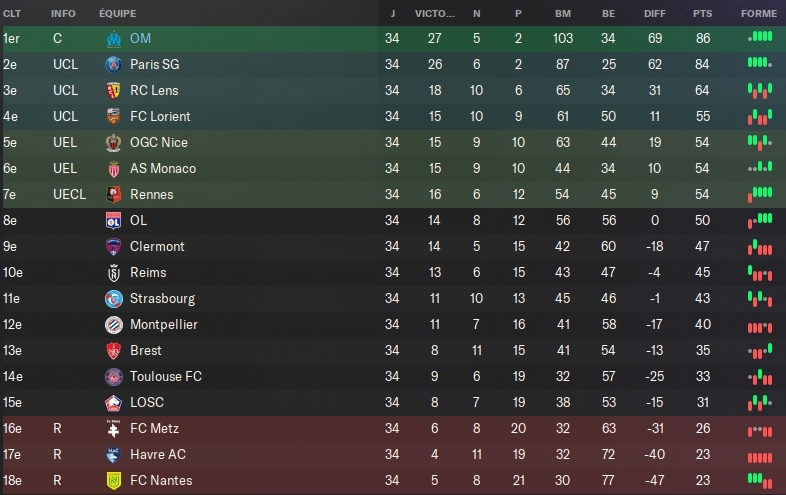
Task: Click the Rennes club badge
Action: pyautogui.click(x=113, y=194)
